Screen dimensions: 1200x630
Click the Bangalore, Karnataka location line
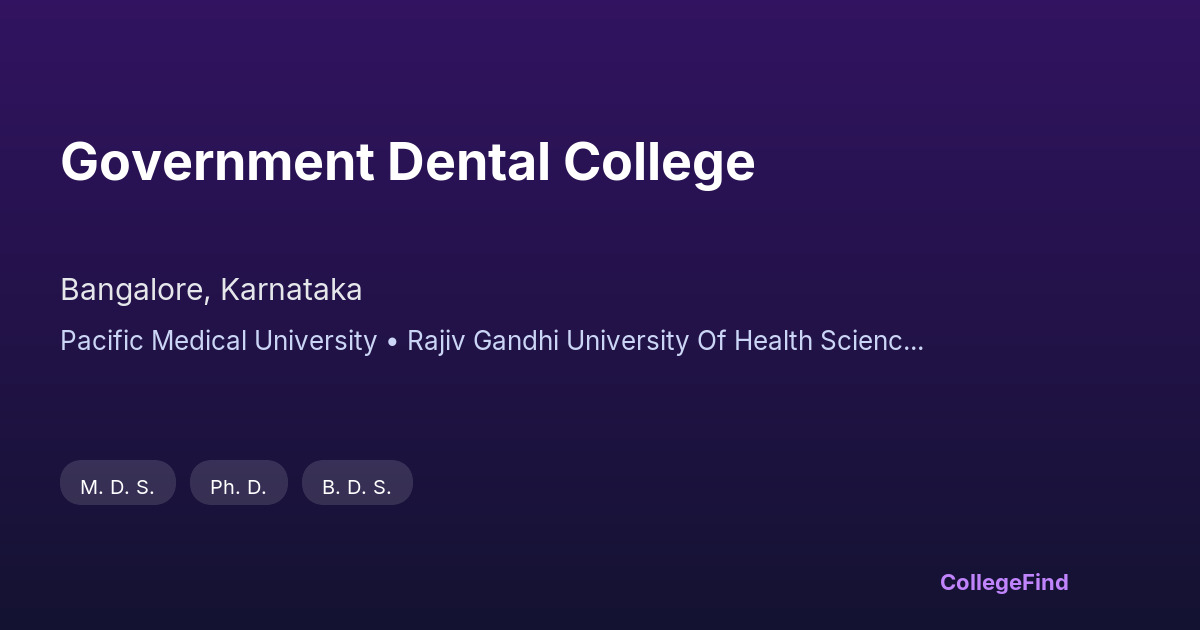click(211, 290)
